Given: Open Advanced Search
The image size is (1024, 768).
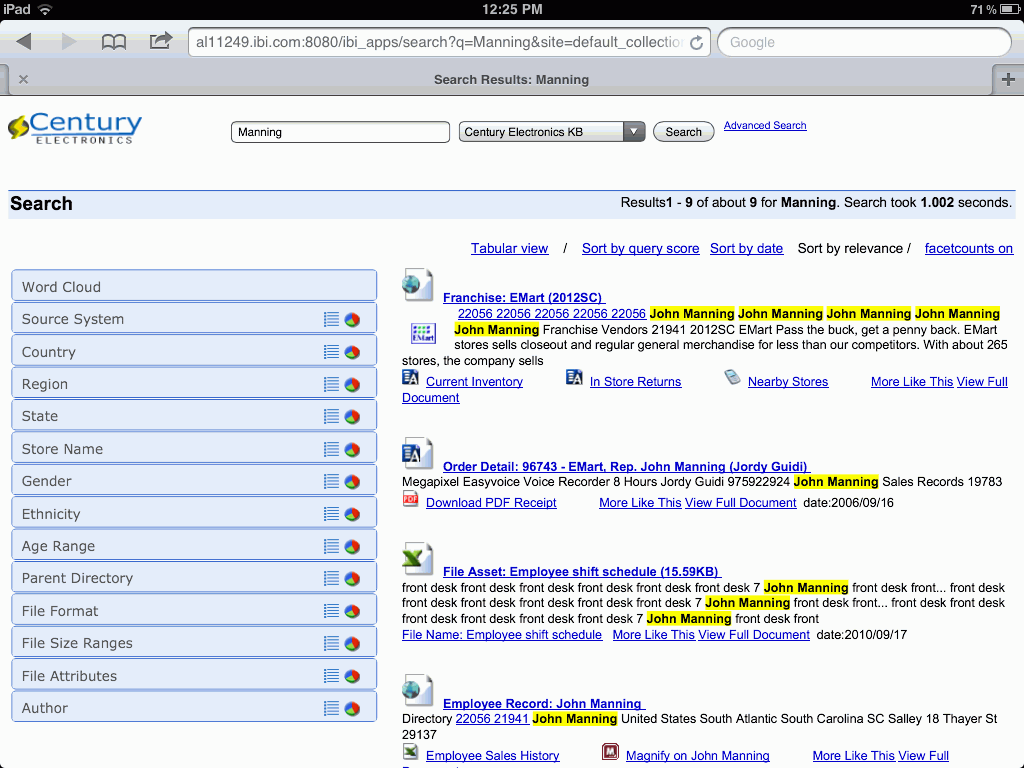Looking at the screenshot, I should (765, 125).
